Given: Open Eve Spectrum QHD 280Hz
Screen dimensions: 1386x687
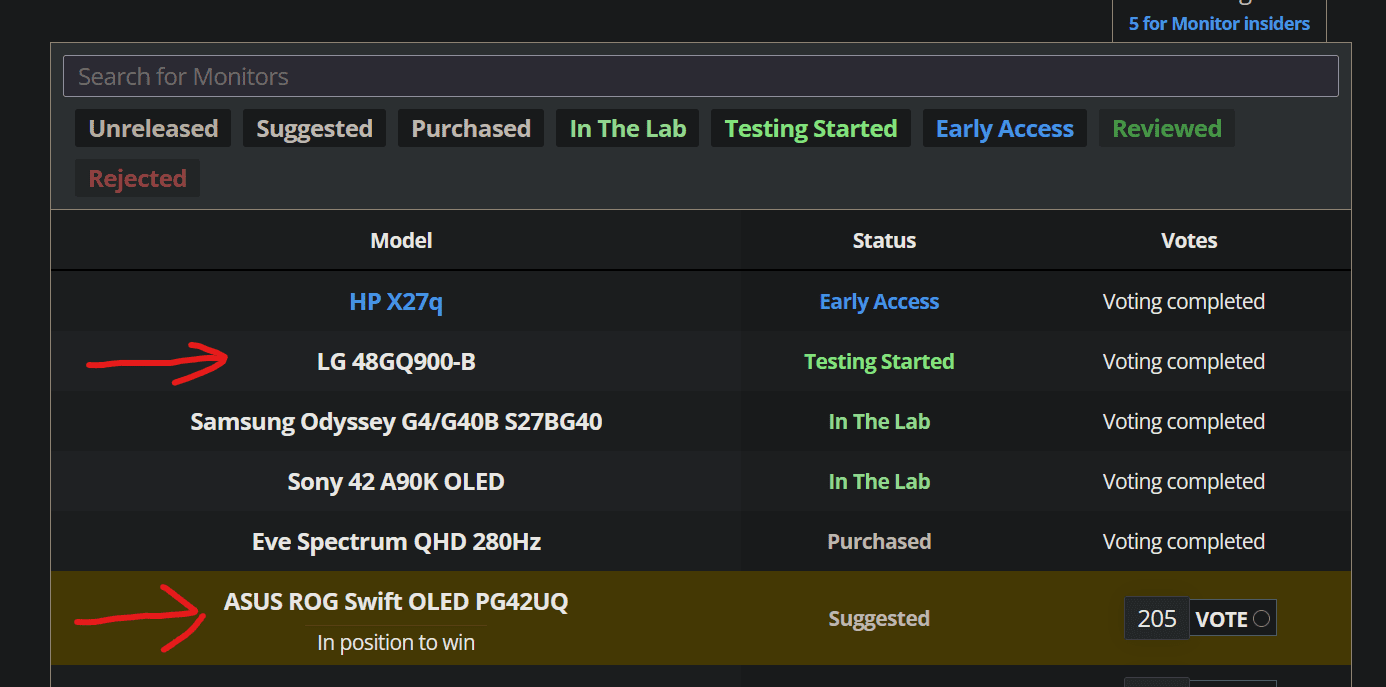Looking at the screenshot, I should [x=396, y=541].
